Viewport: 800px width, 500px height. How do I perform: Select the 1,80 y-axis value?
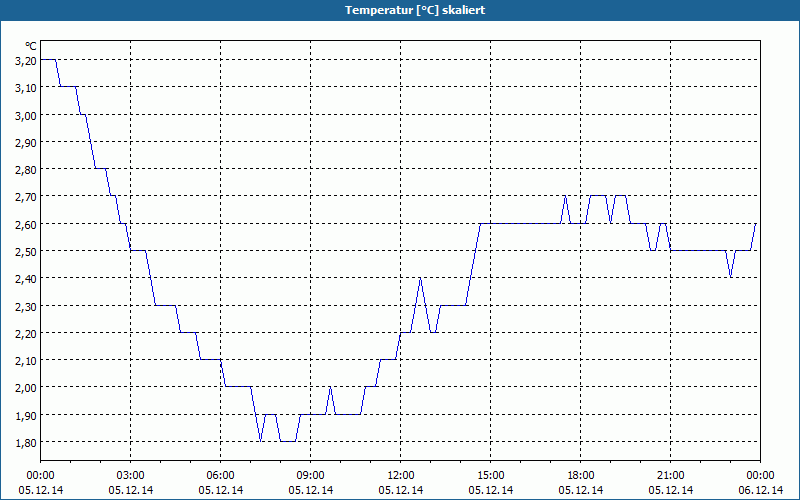click(26, 442)
